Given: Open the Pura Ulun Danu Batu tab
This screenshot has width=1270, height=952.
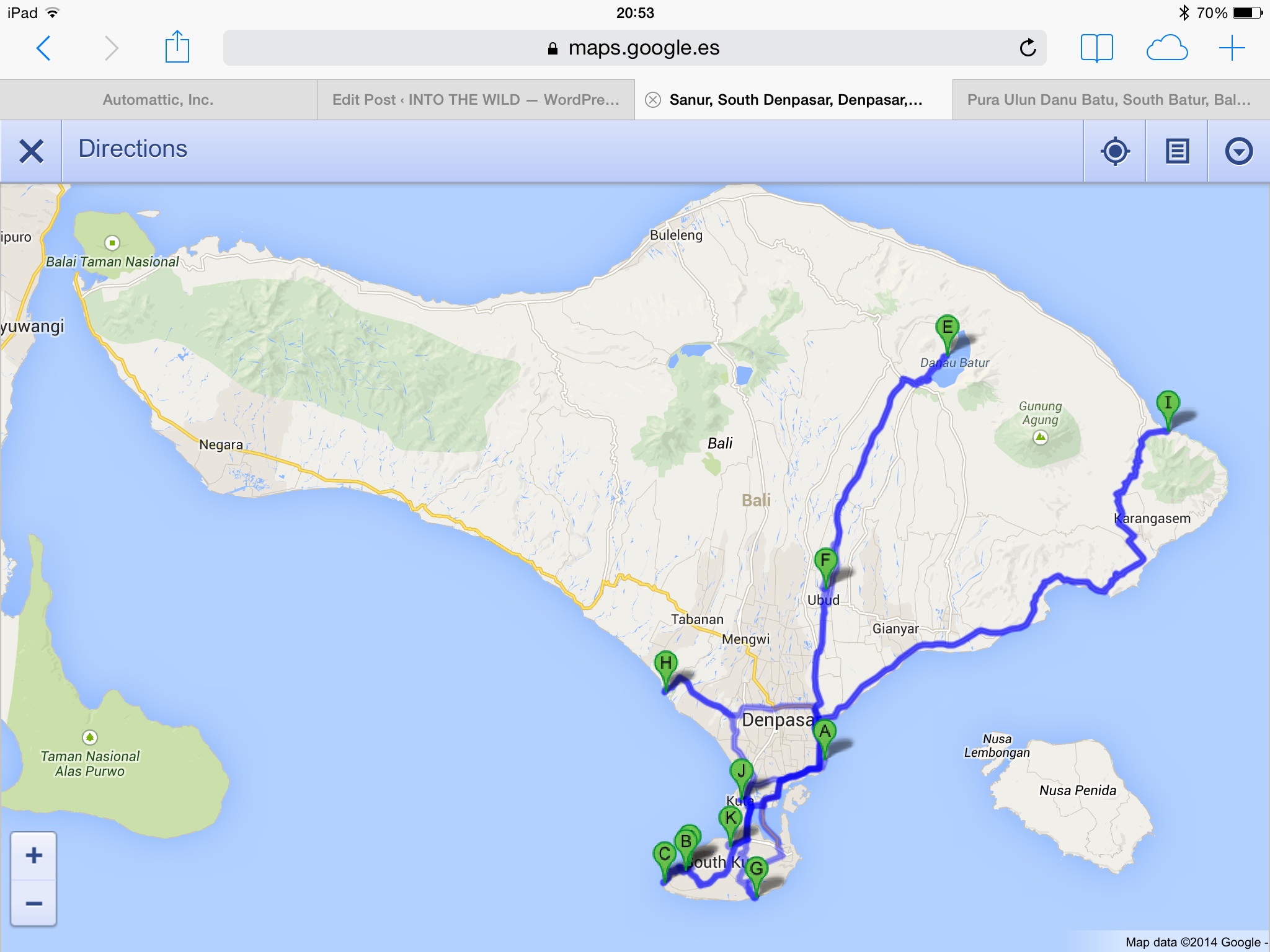Looking at the screenshot, I should click(1111, 100).
